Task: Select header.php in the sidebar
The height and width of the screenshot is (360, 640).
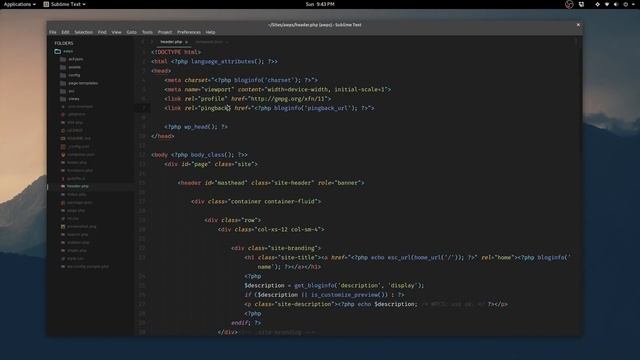Action: pos(78,186)
